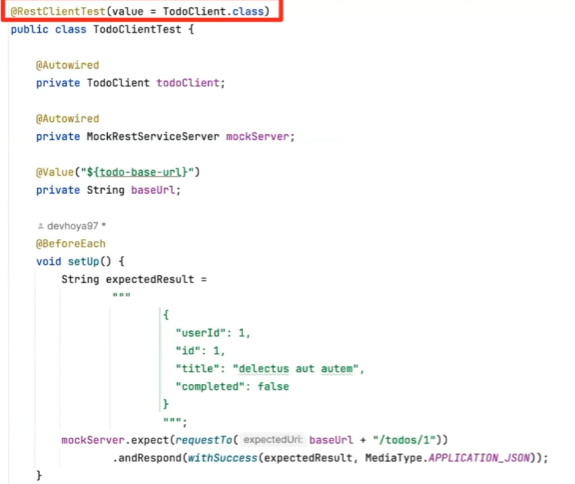Click the @RestClientTest annotation
575x484 pixels.
[58, 11]
